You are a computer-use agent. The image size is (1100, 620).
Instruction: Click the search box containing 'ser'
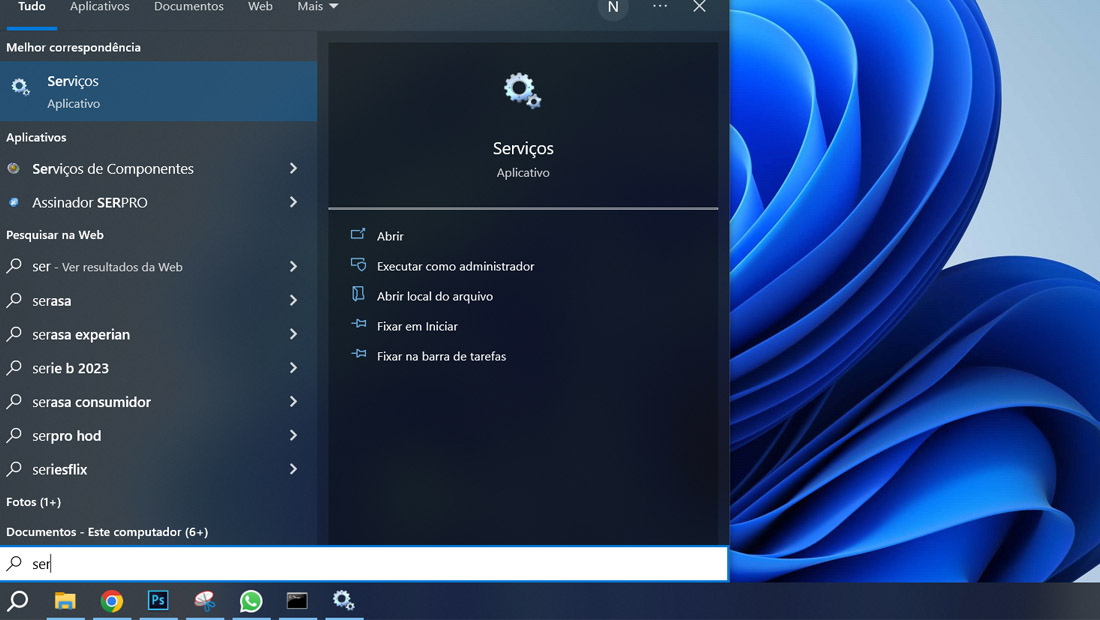[364, 563]
